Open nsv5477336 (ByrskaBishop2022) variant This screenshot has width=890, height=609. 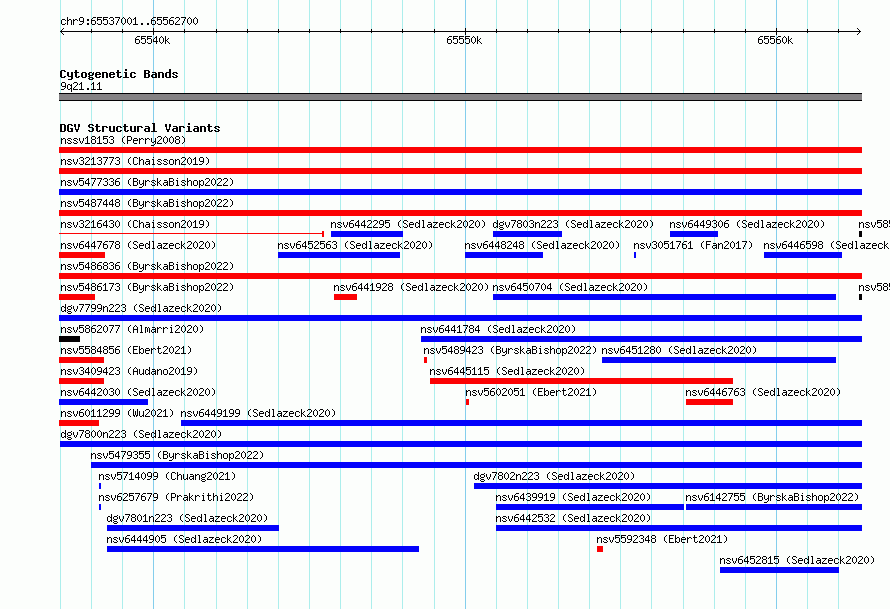tap(147, 182)
